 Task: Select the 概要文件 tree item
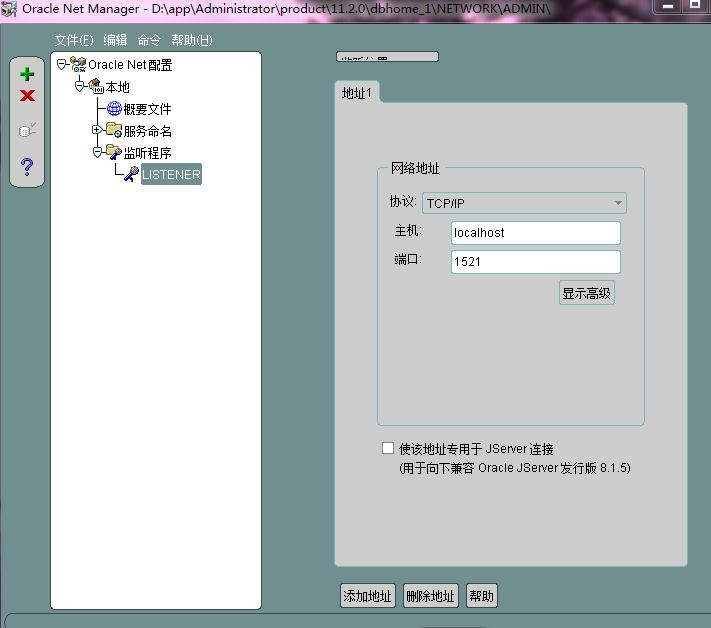(x=147, y=109)
